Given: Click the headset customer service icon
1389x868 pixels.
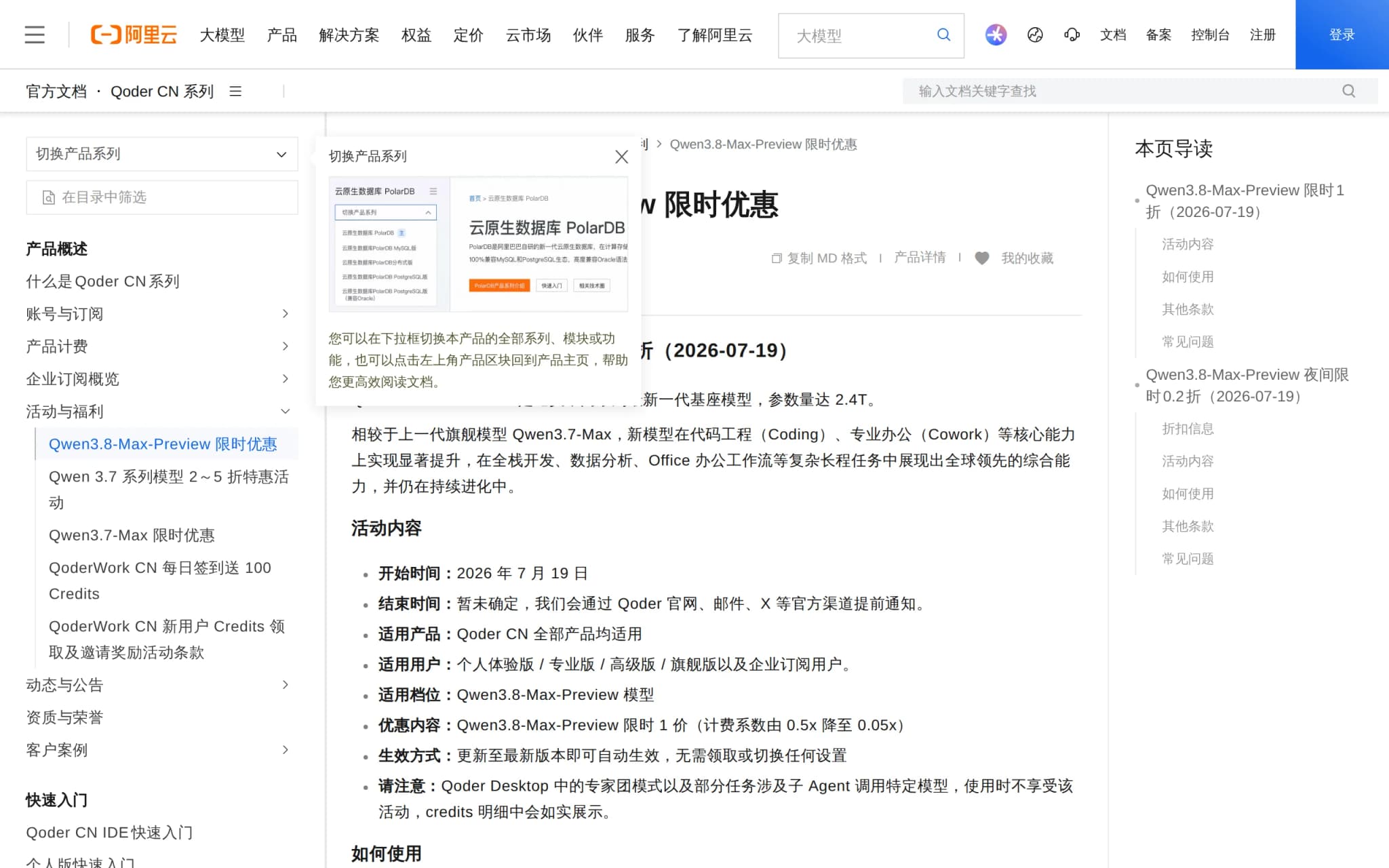Looking at the screenshot, I should click(x=1072, y=35).
